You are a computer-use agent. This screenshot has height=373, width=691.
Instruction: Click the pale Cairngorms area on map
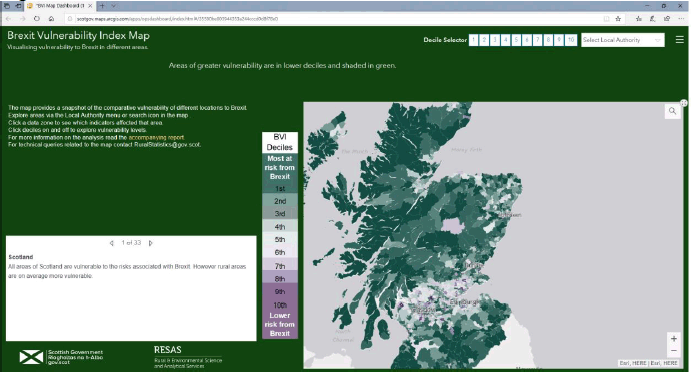(x=453, y=226)
